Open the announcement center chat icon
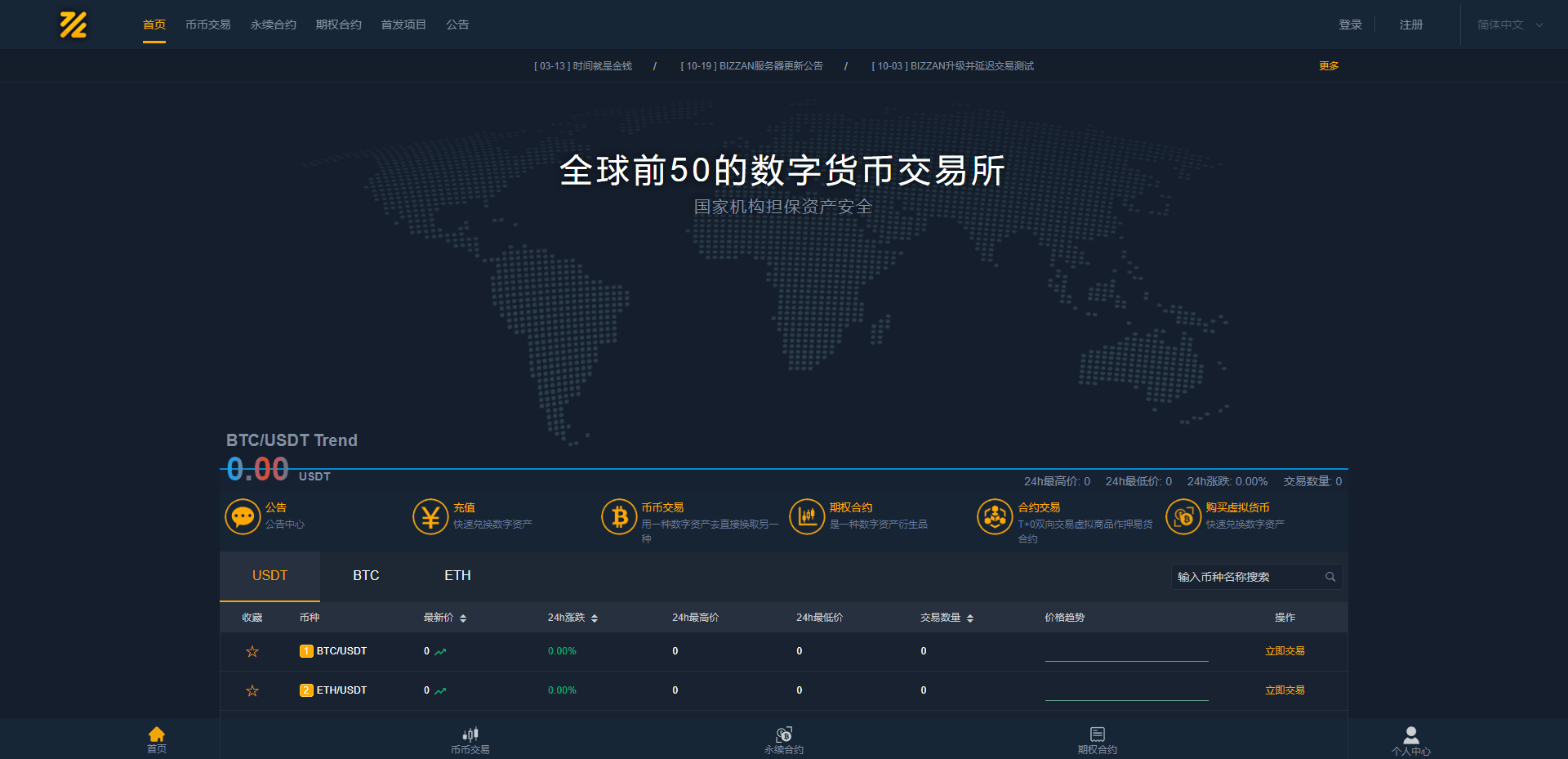This screenshot has width=1568, height=759. click(x=243, y=517)
